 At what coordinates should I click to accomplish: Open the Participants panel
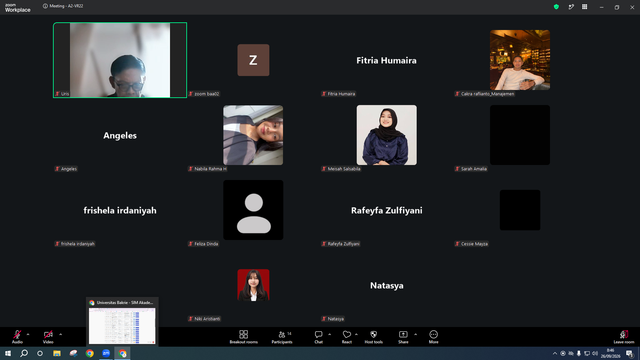point(282,337)
